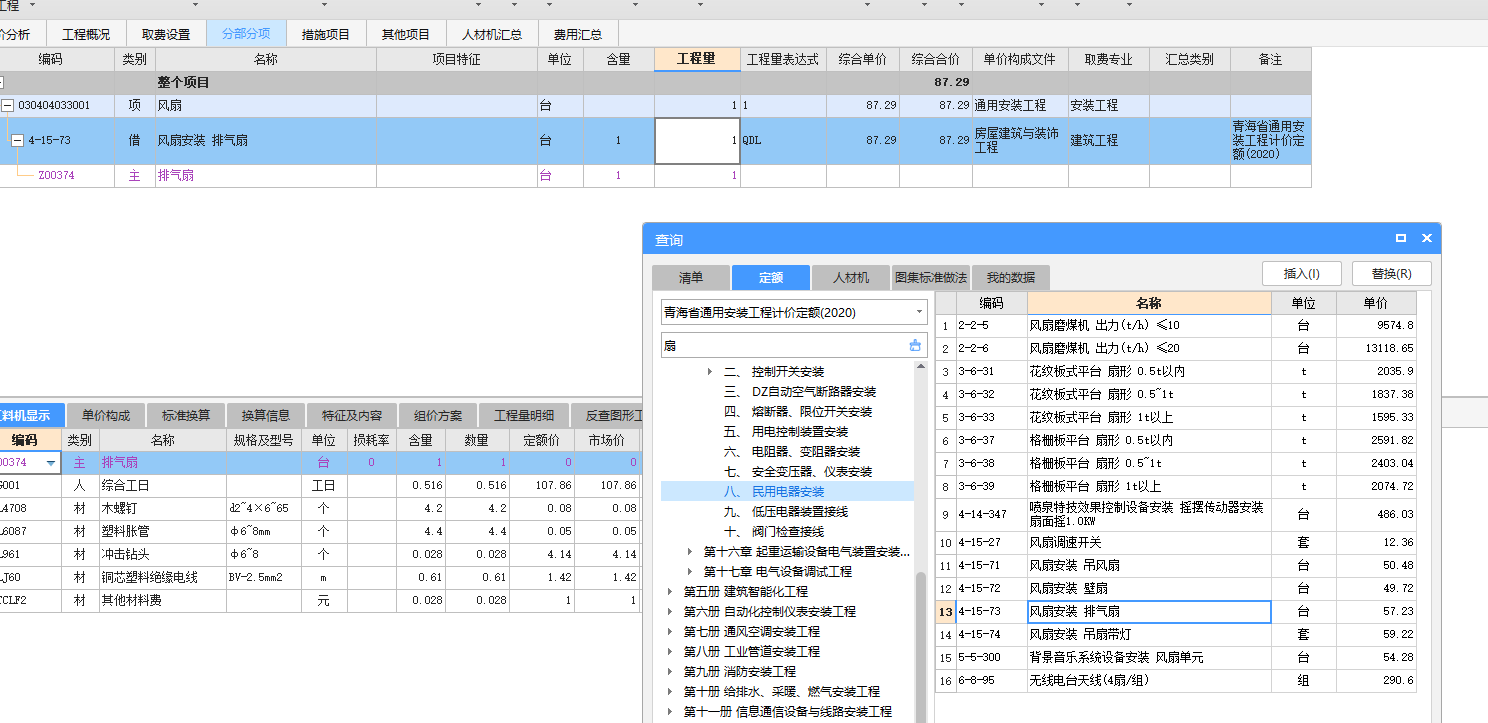Select result row 5-5-300 背景音乐系统设备安装
This screenshot has height=723, width=1488.
pyautogui.click(x=1176, y=657)
